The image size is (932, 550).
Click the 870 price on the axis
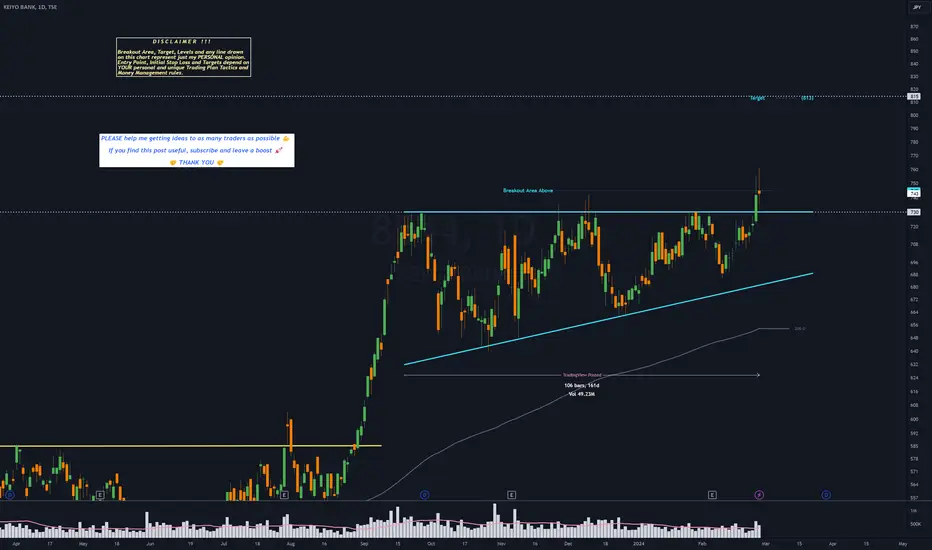click(914, 27)
